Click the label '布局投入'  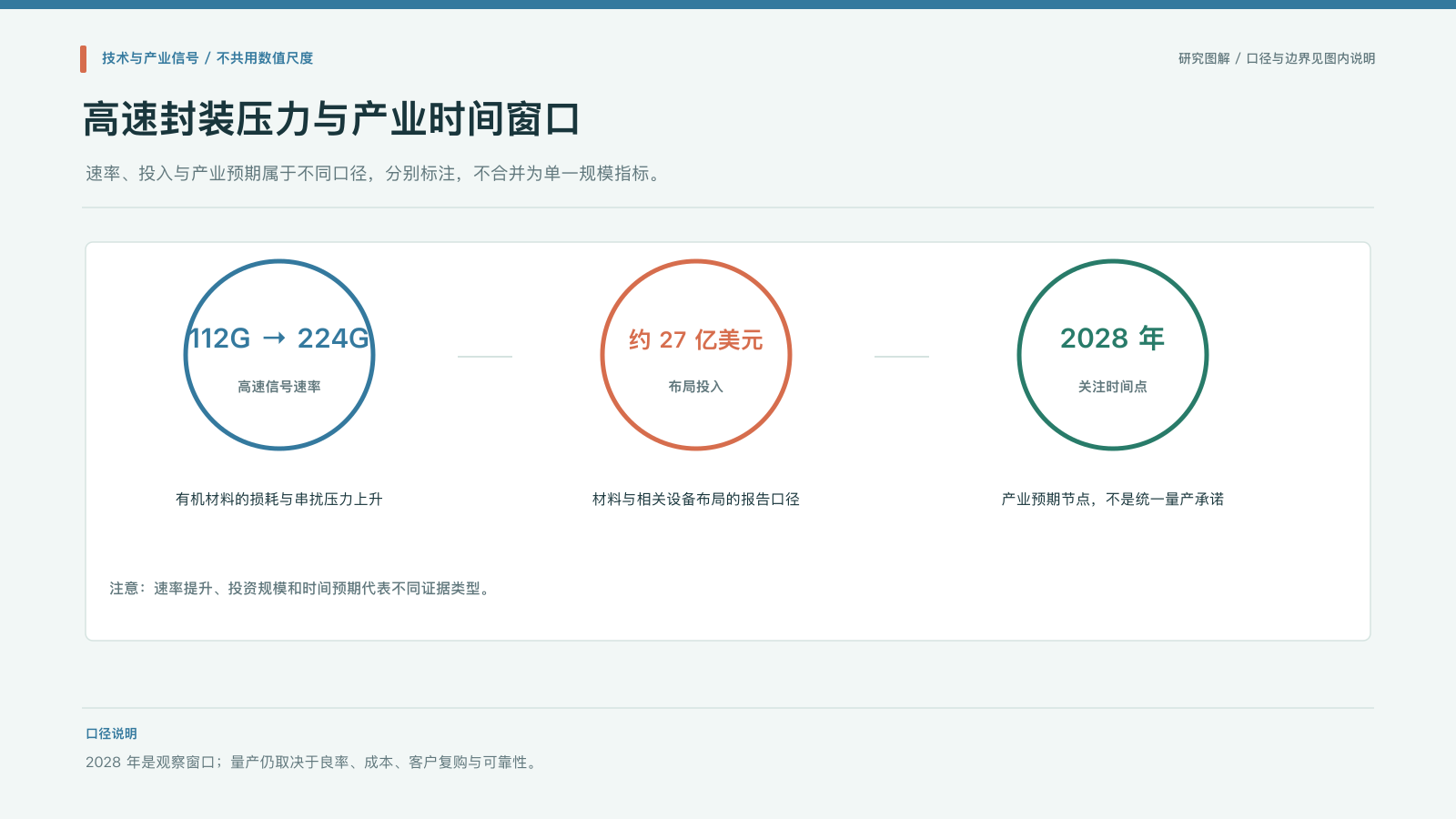(696, 387)
